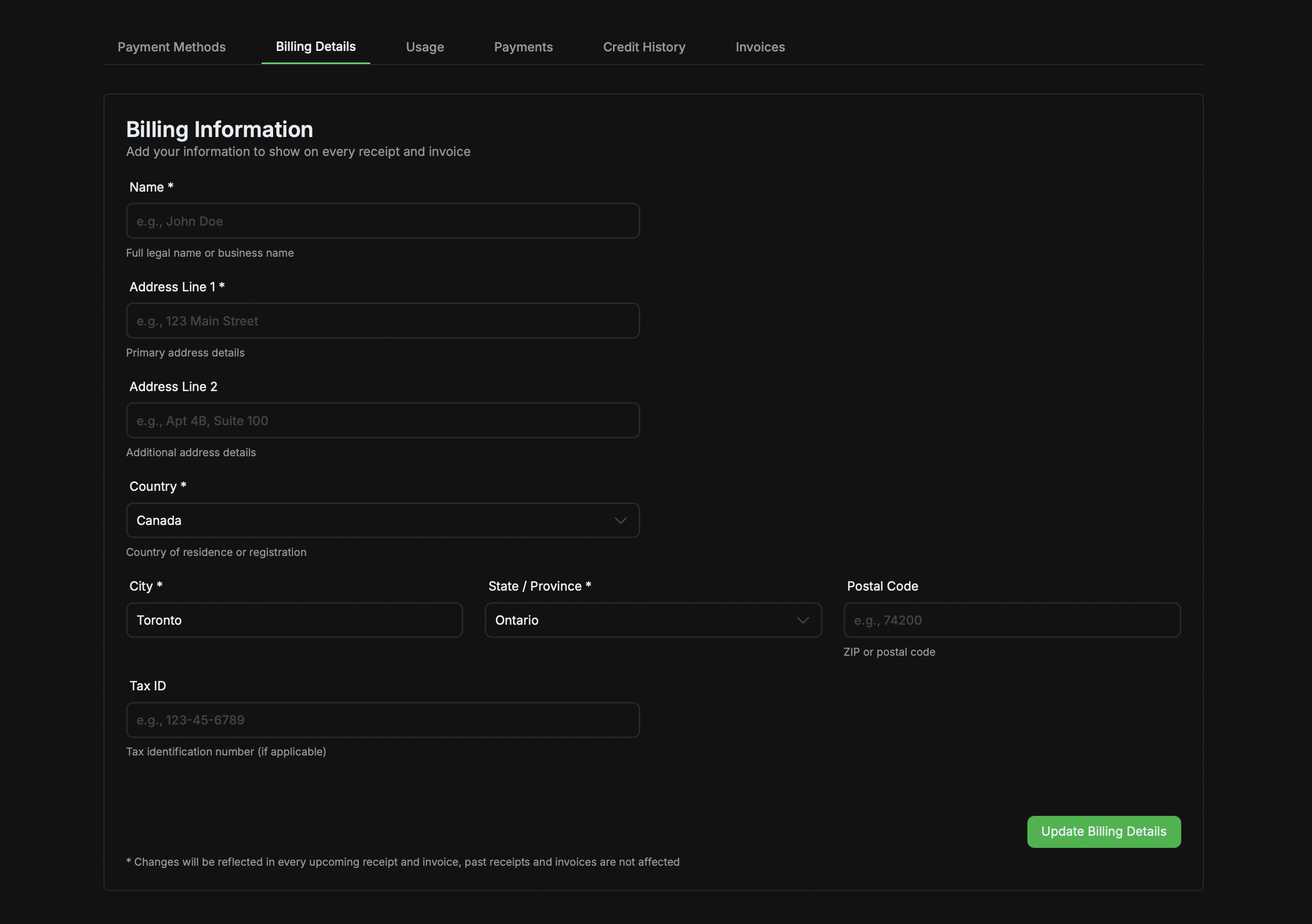Focus the Address Line 1 field
This screenshot has width=1312, height=924.
pos(383,321)
